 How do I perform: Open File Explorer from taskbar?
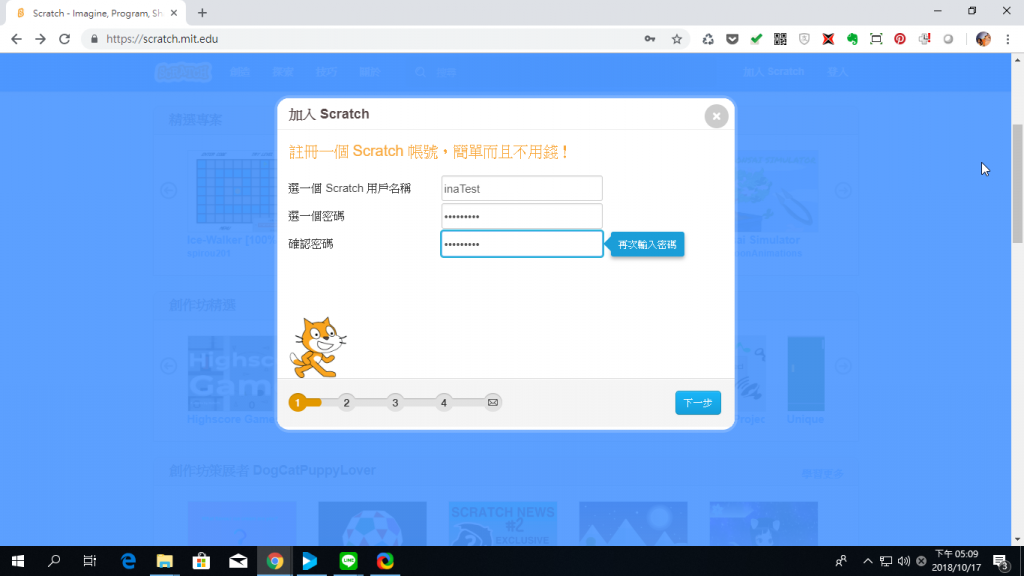point(165,561)
